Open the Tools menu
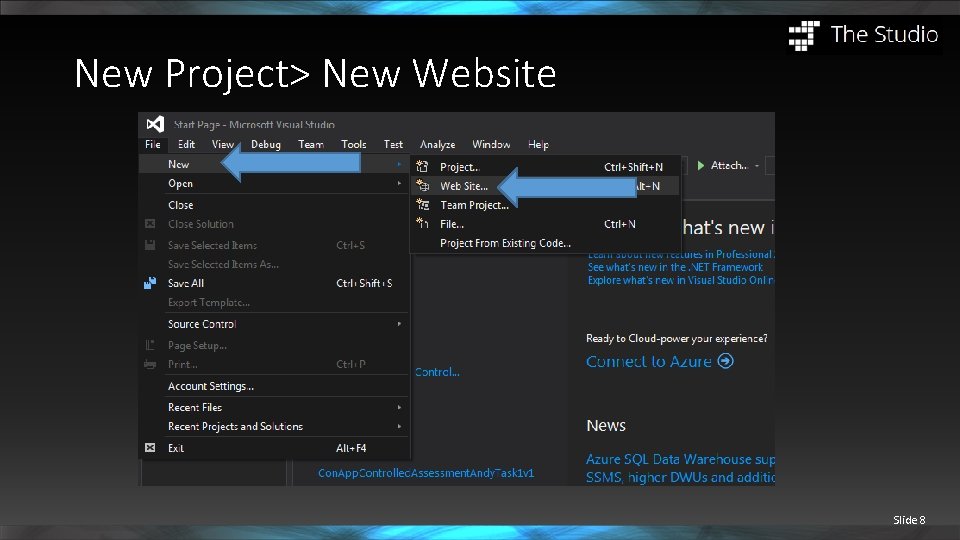 pyautogui.click(x=354, y=144)
